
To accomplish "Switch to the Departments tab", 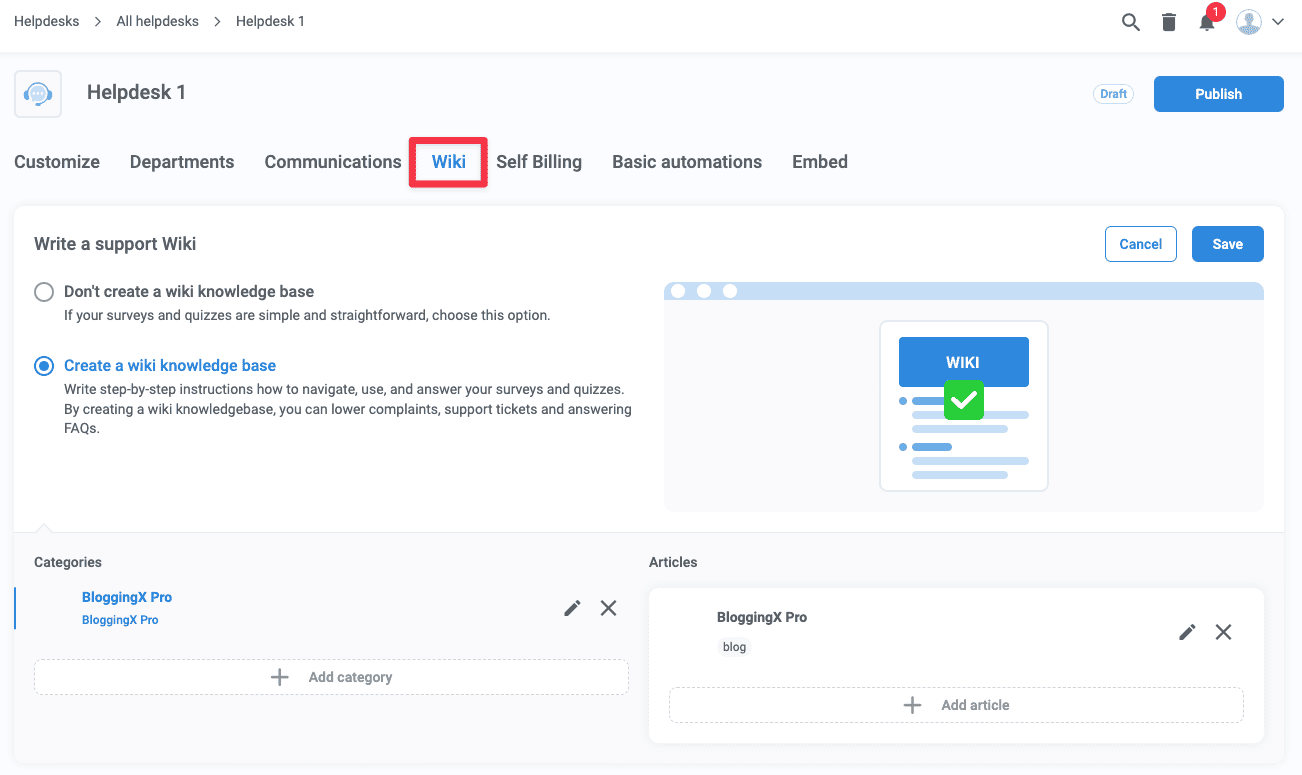I will (x=182, y=162).
